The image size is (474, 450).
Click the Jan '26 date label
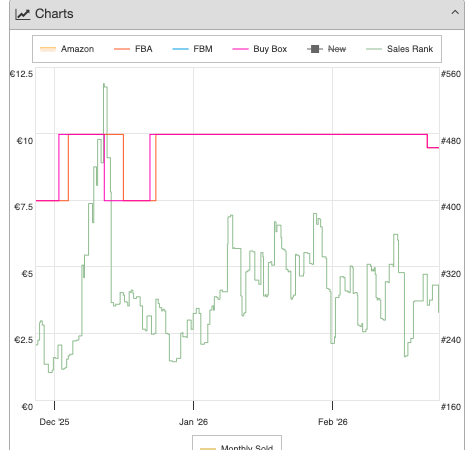point(193,422)
